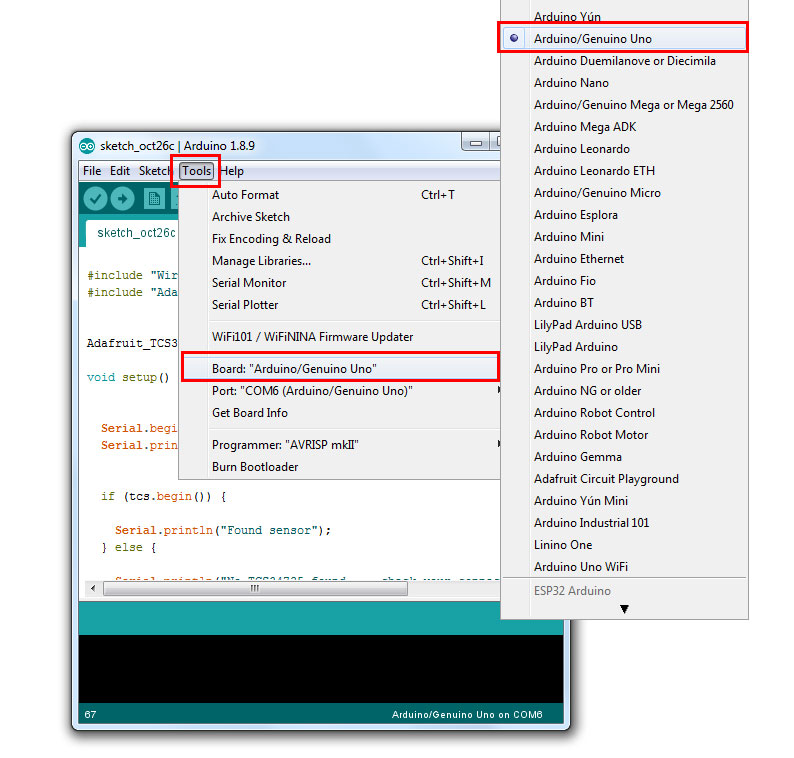Click the Verify checkmark toolbar icon

click(x=95, y=198)
